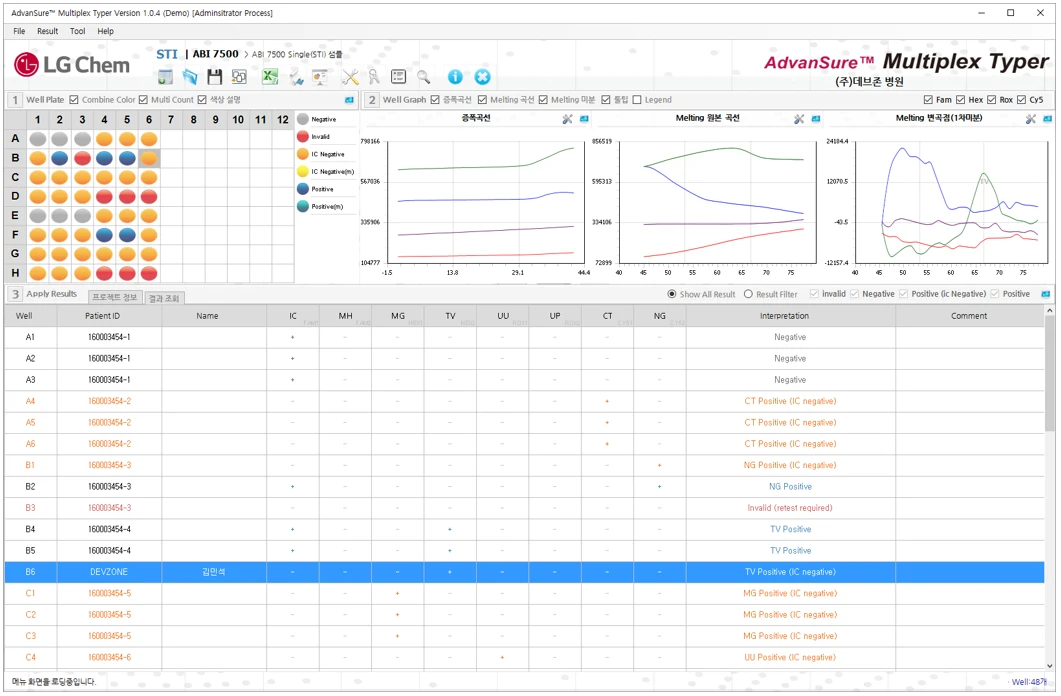Switch to the 프로젝트 정보 tab
The image size is (1061, 696).
114,298
